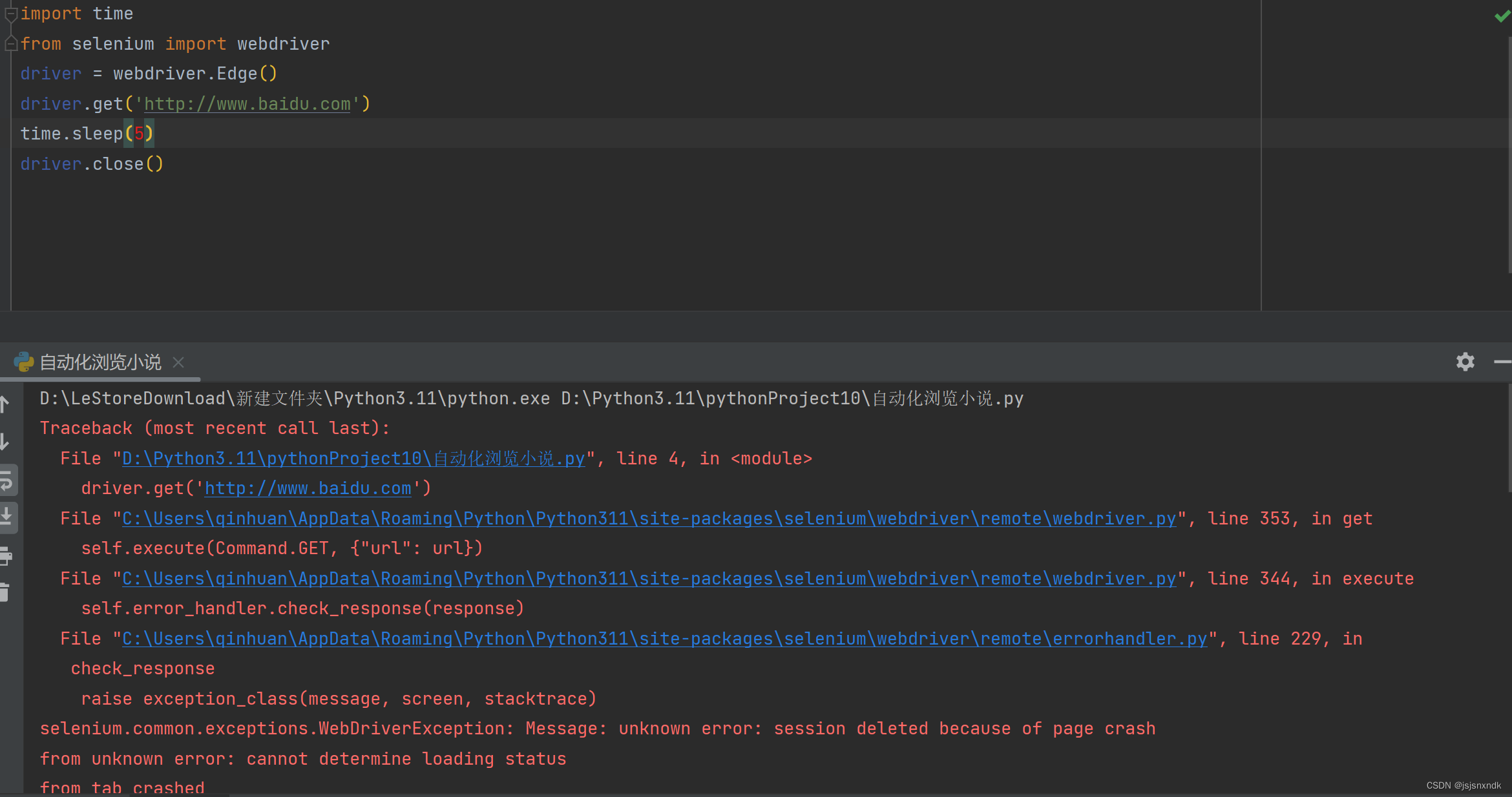Viewport: 1512px width, 797px height.
Task: Select the 自动化浏览小说 run tab
Action: point(100,362)
